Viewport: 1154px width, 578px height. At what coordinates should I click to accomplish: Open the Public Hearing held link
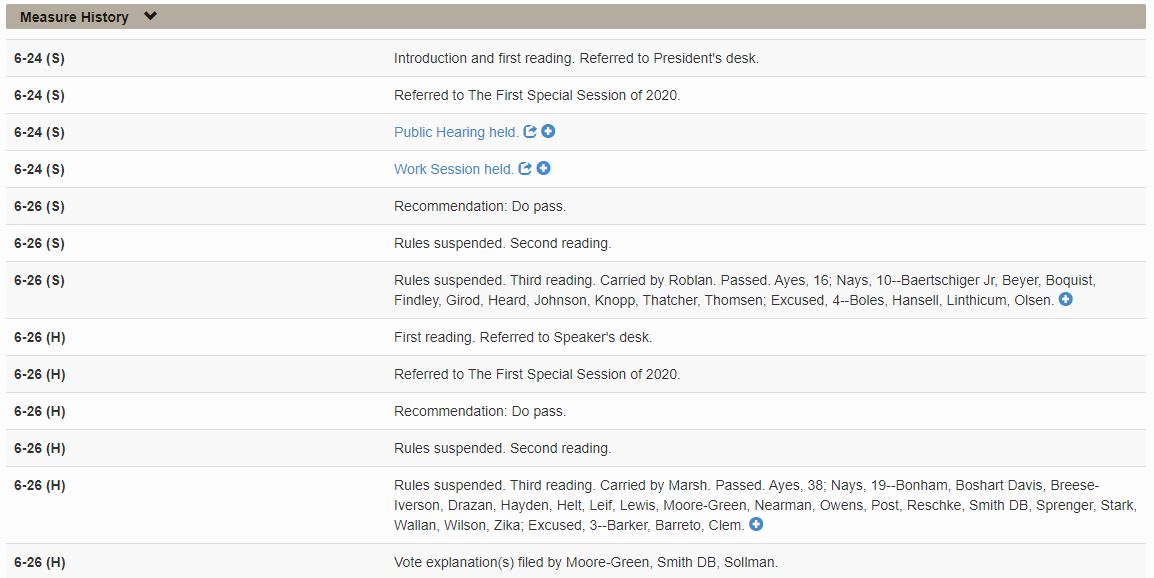click(x=456, y=132)
